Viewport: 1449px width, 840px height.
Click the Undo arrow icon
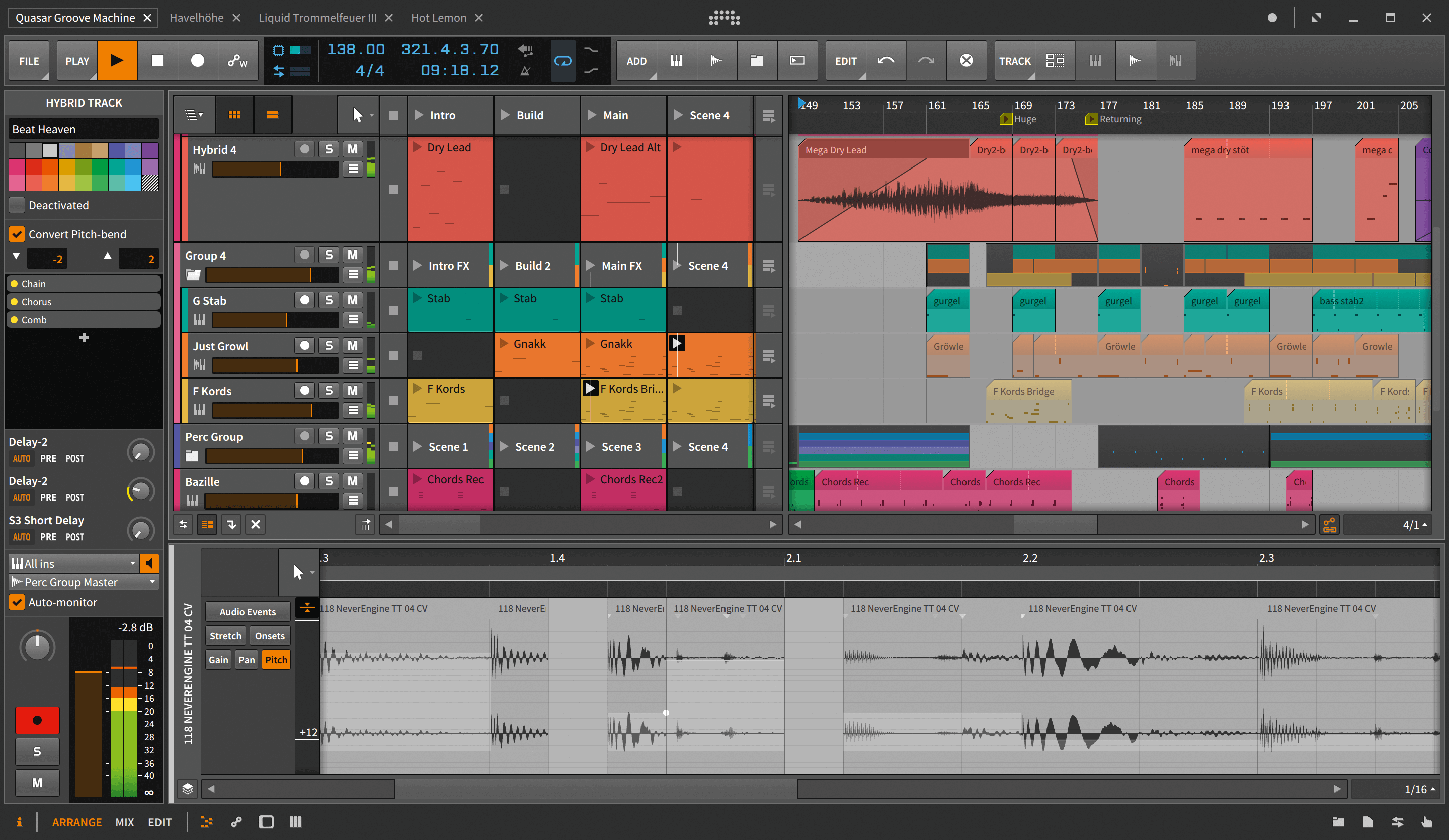click(886, 60)
